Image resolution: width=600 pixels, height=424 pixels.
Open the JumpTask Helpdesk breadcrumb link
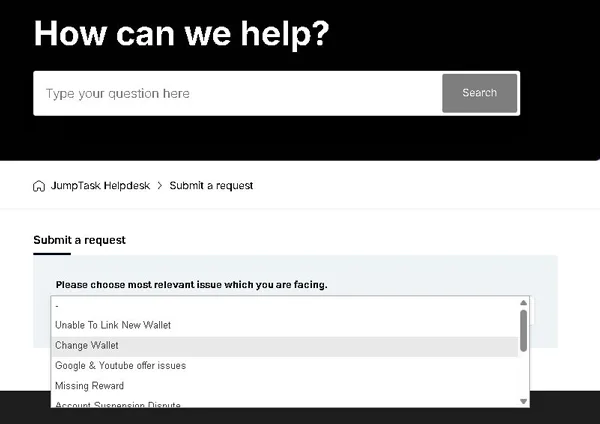pyautogui.click(x=100, y=186)
